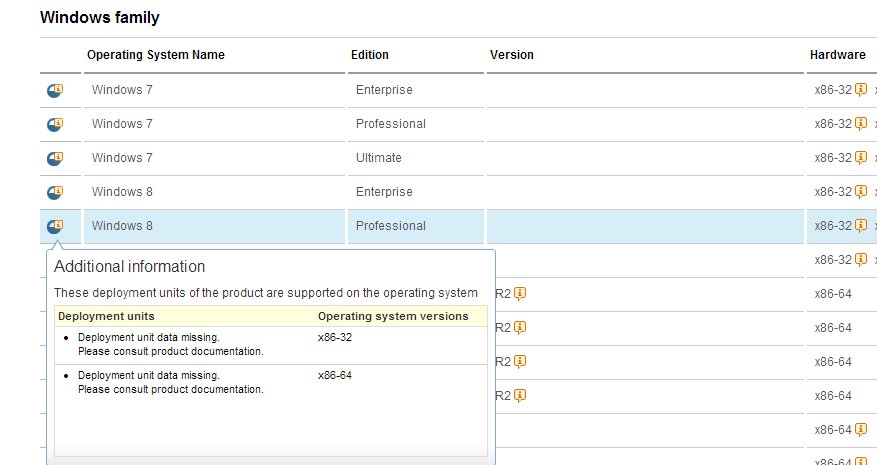Screen dimensions: 877x465
Task: Click x86-32 hardware text in Windows 7 Ultimate row
Action: tap(833, 158)
